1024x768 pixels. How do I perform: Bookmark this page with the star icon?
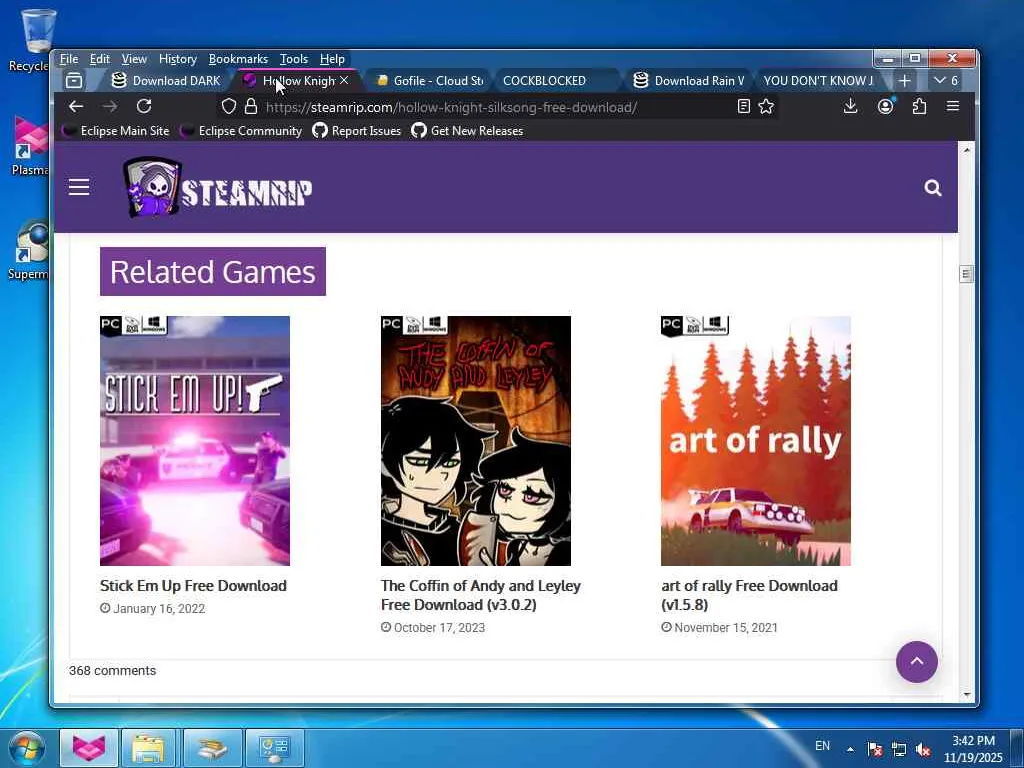766,106
